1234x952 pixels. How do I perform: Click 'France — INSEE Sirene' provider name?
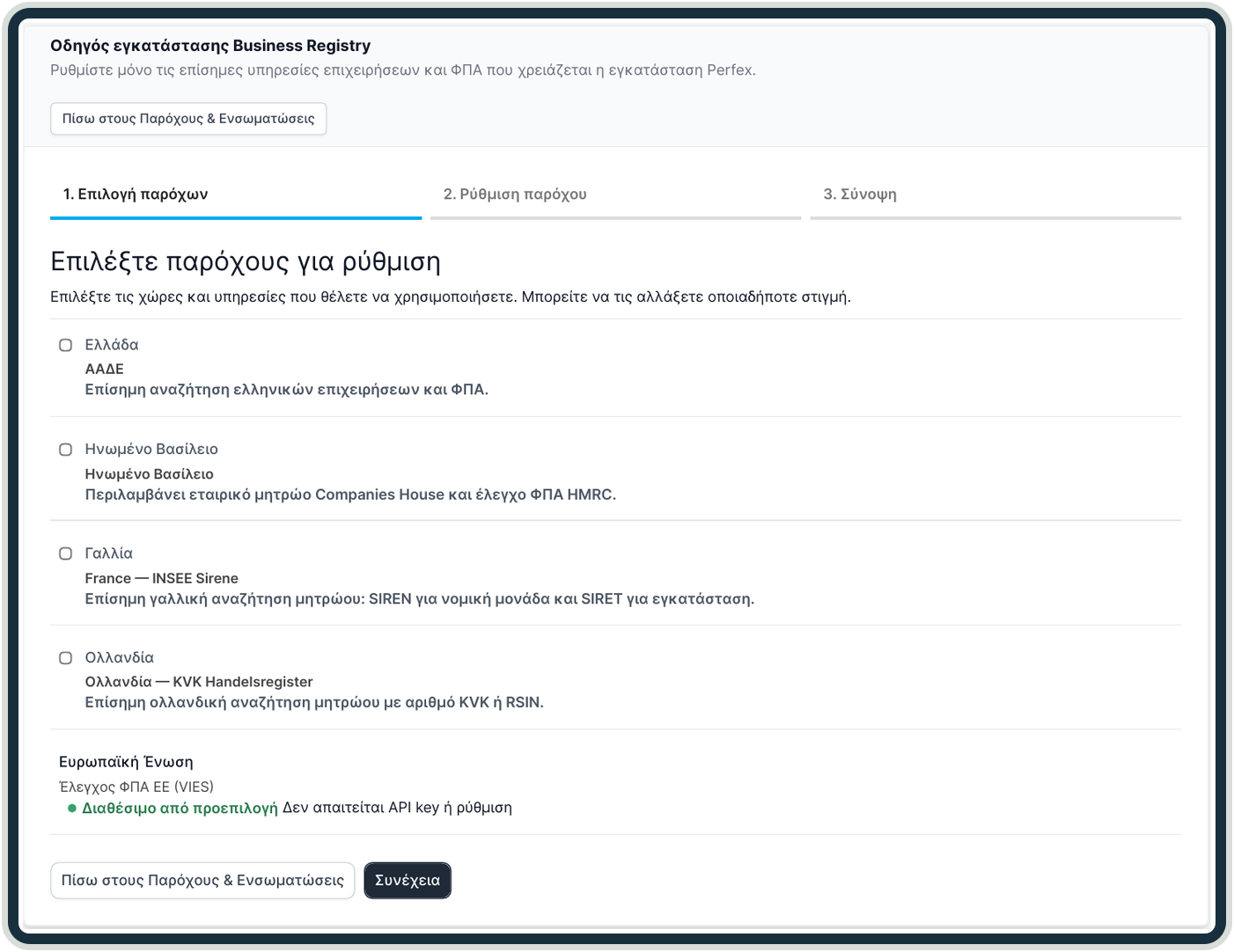(161, 578)
